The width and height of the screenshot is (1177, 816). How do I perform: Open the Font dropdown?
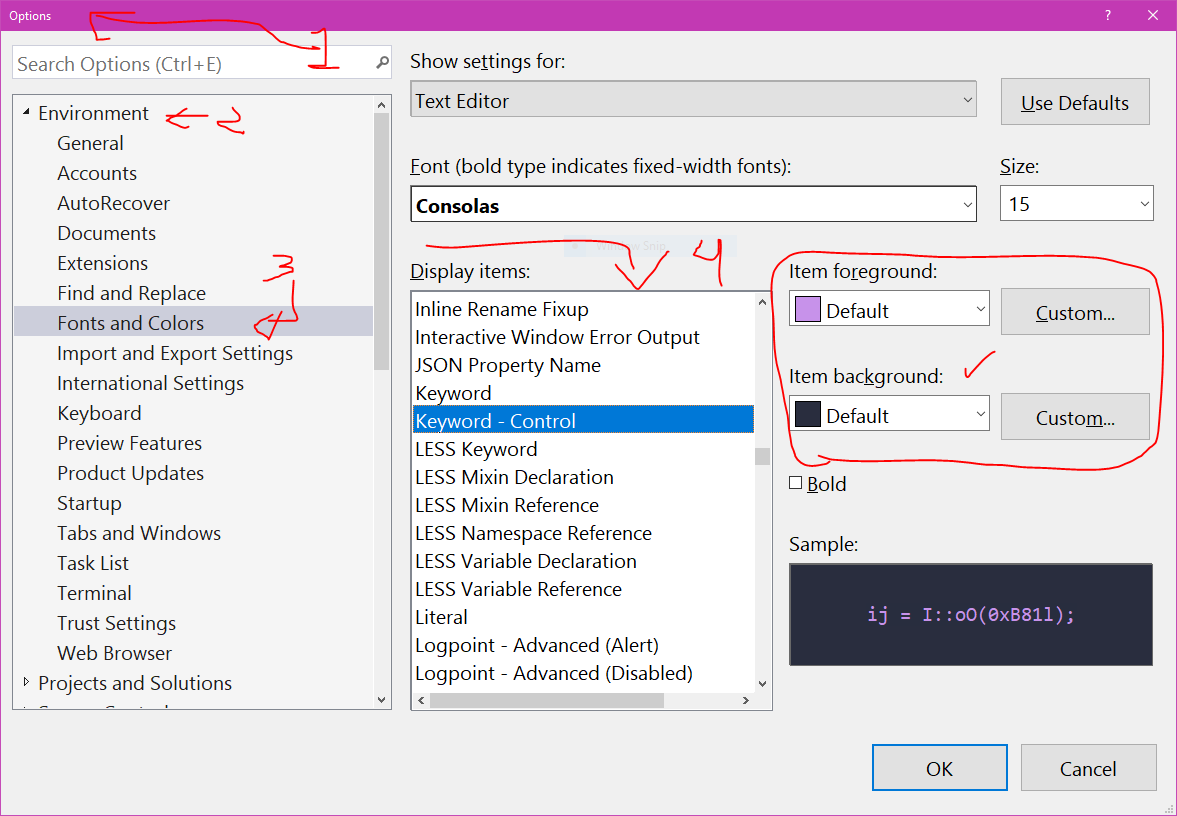pyautogui.click(x=967, y=204)
